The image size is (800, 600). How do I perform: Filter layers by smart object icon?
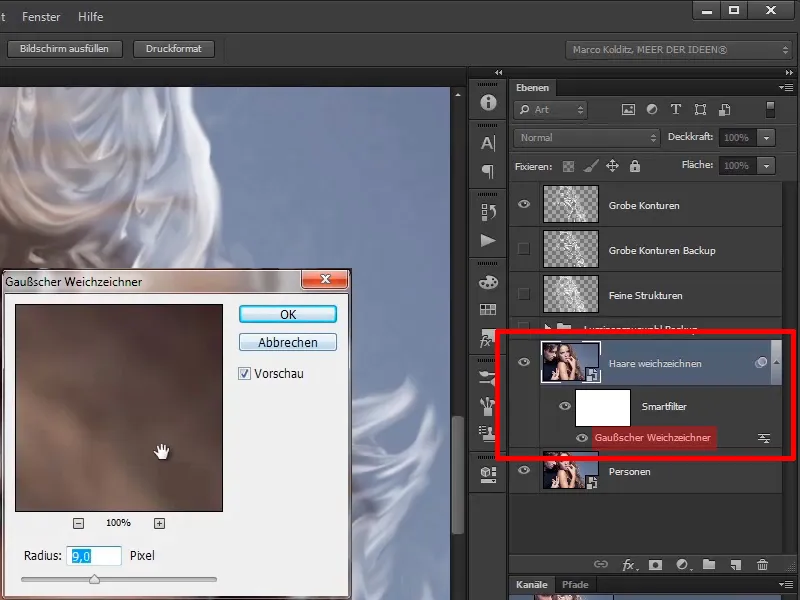click(724, 110)
